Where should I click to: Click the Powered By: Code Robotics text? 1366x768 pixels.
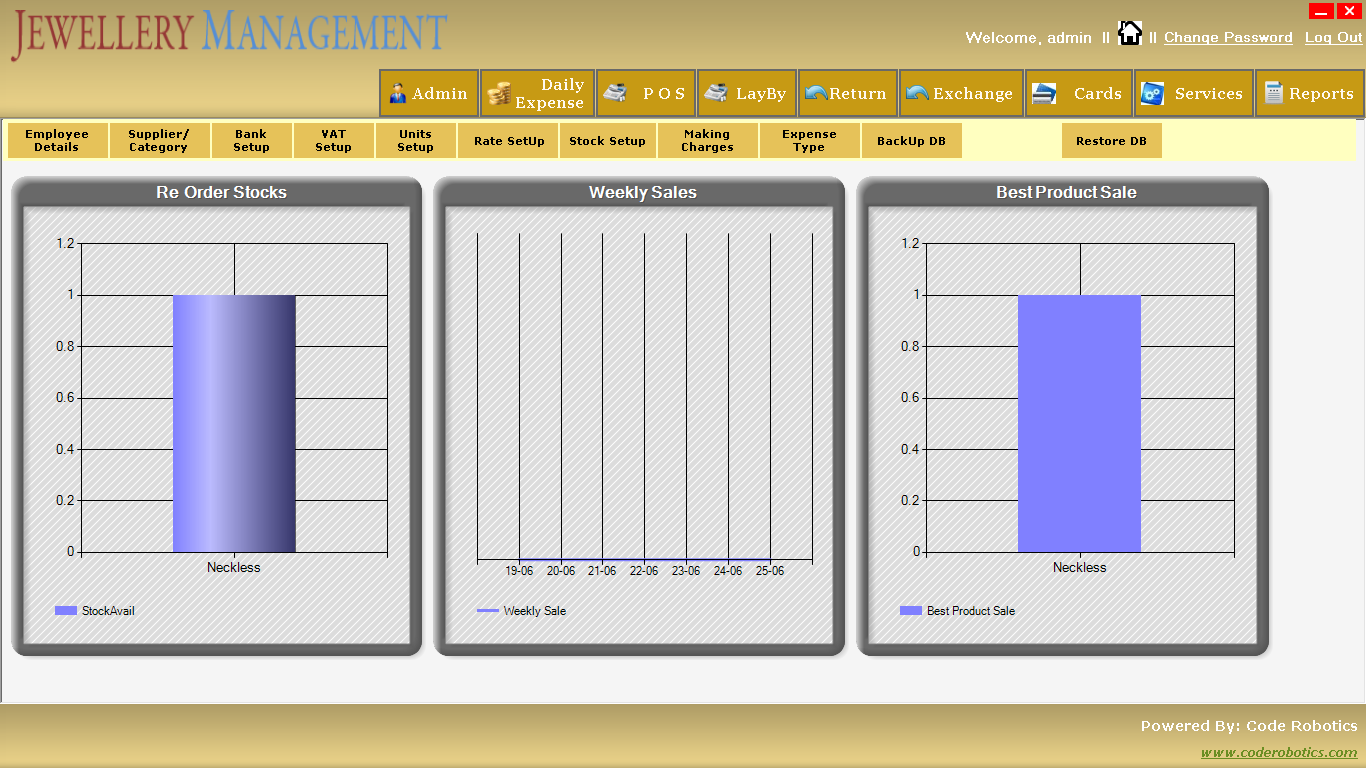[1249, 726]
